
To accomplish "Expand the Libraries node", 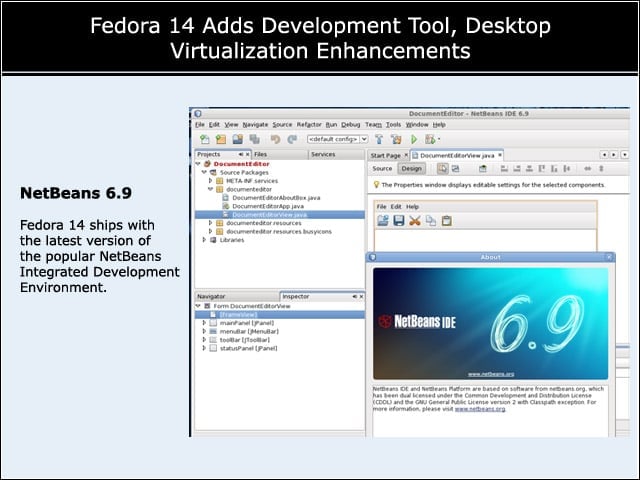I will click(204, 240).
